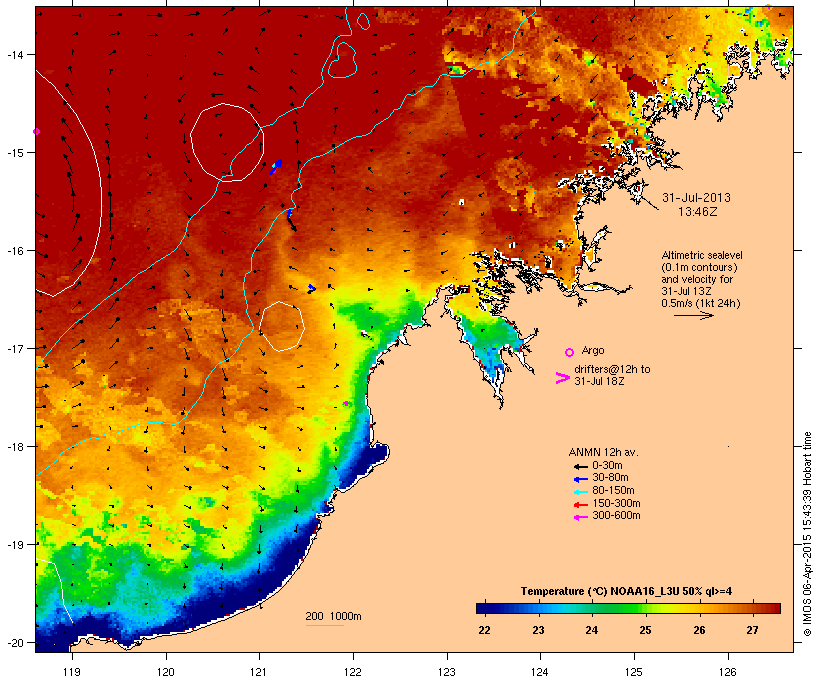This screenshot has height=680, width=820.
Task: Click the red 150-300m legend arrow
Action: [x=580, y=505]
